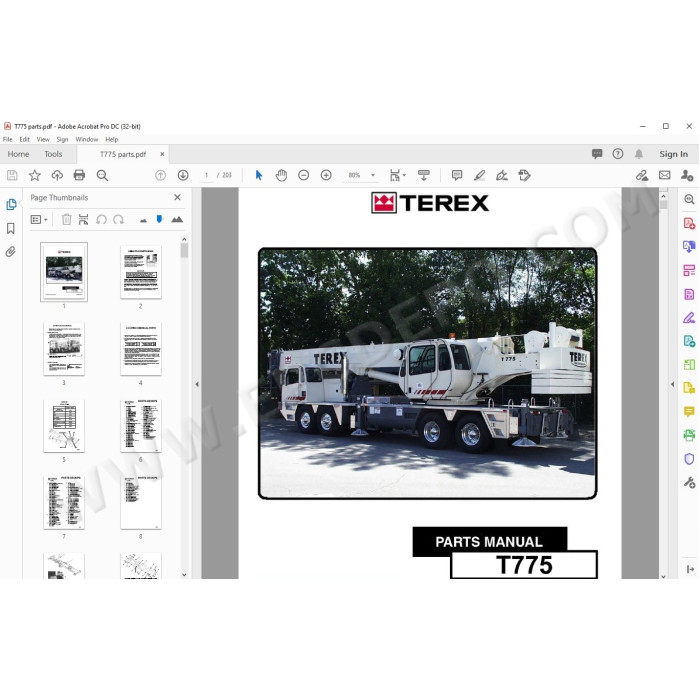The width and height of the screenshot is (700, 700).
Task: Select page 3 thumbnail
Action: click(64, 349)
